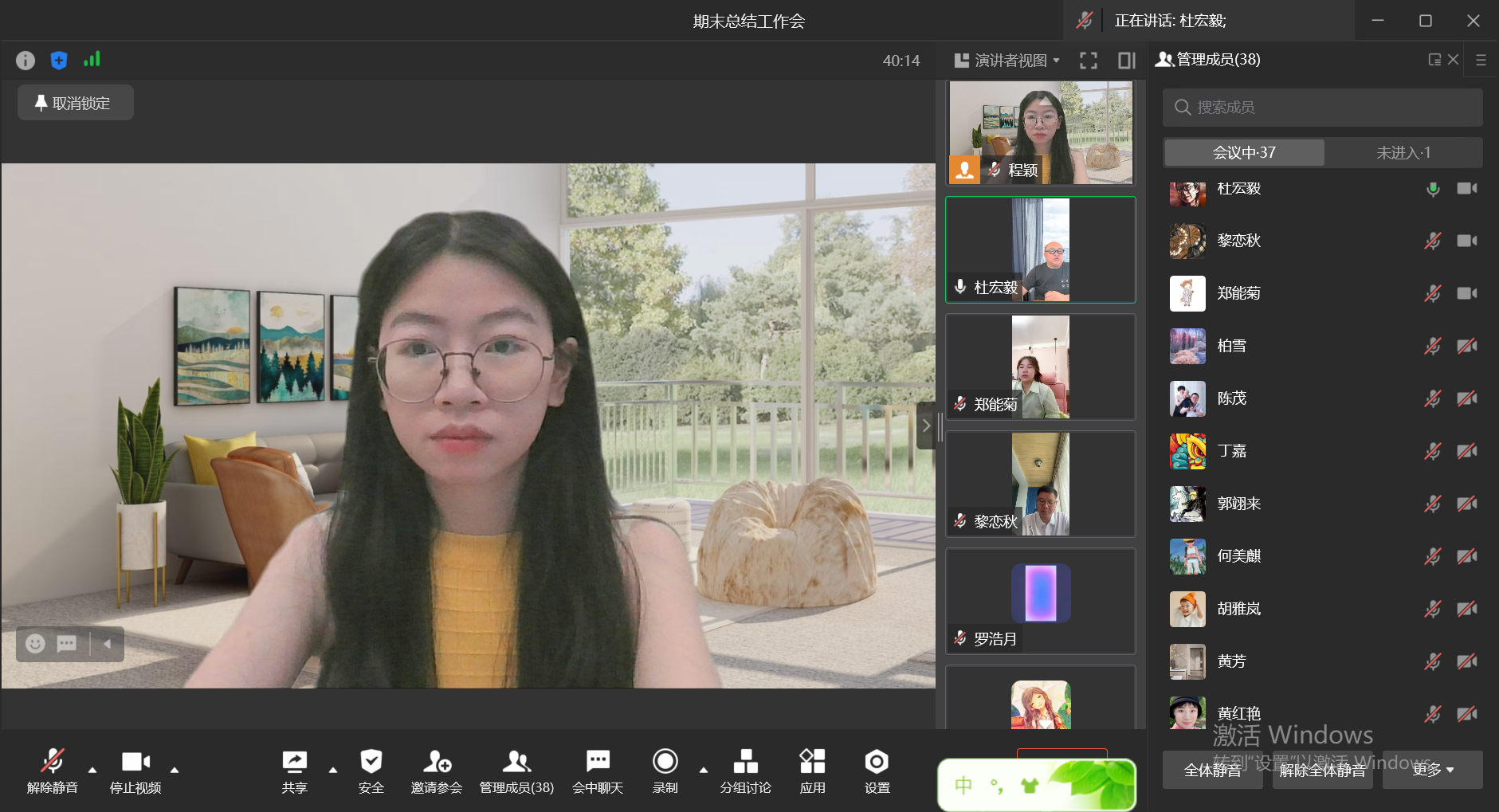Click 何美麒's disabled camera icon
This screenshot has width=1499, height=812.
(x=1467, y=556)
